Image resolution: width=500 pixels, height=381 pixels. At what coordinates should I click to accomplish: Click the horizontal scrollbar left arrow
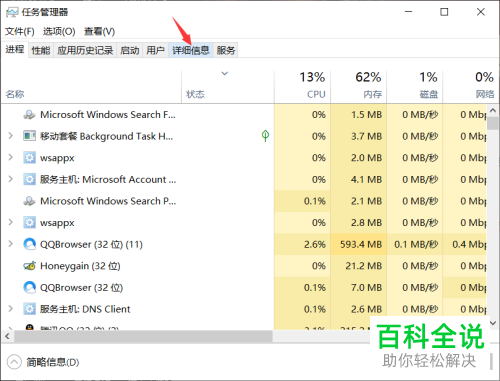point(7,336)
